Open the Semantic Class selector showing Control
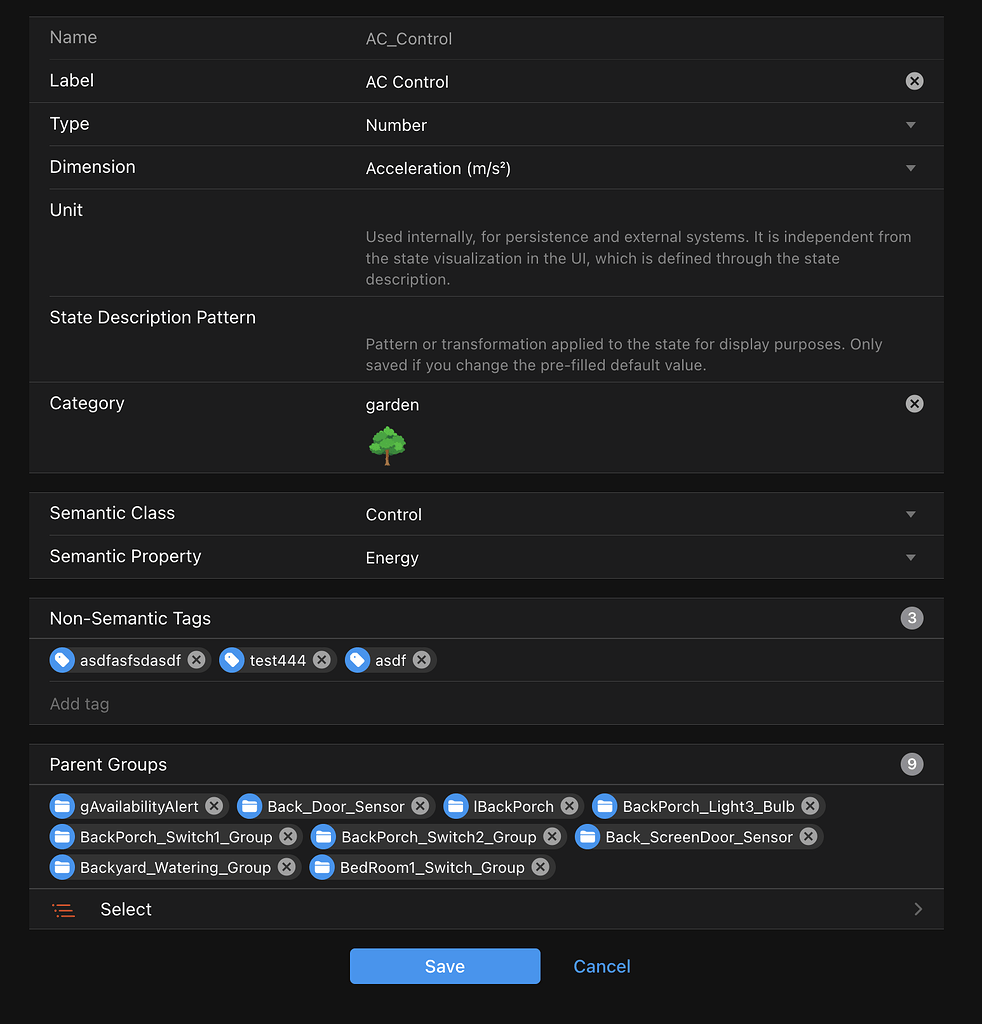The height and width of the screenshot is (1024, 982). point(911,514)
